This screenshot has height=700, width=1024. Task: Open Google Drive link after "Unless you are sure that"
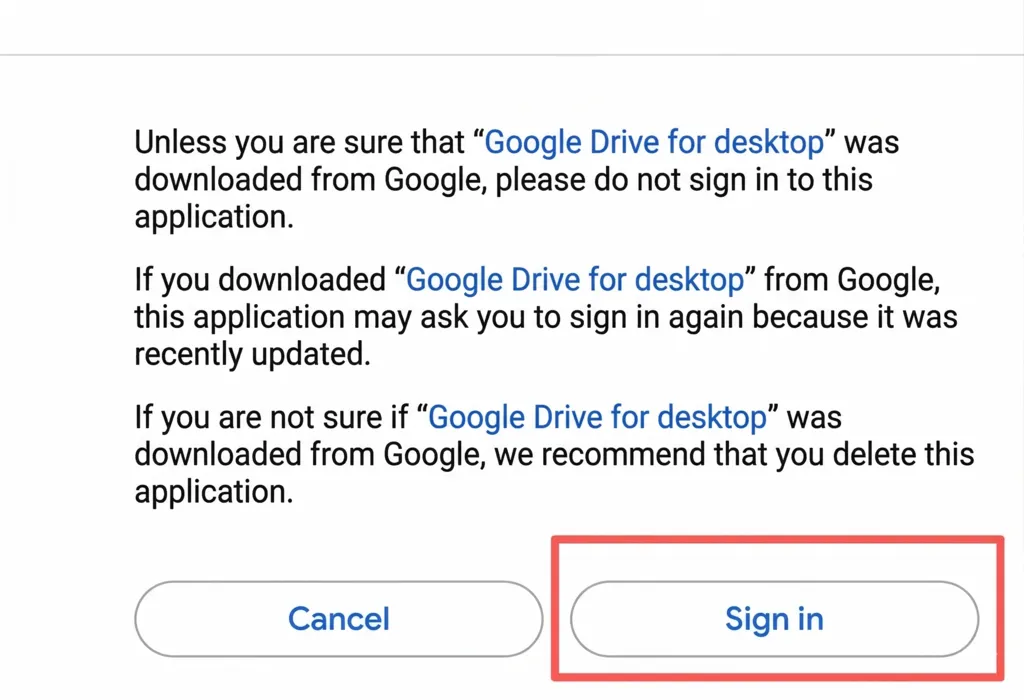654,142
